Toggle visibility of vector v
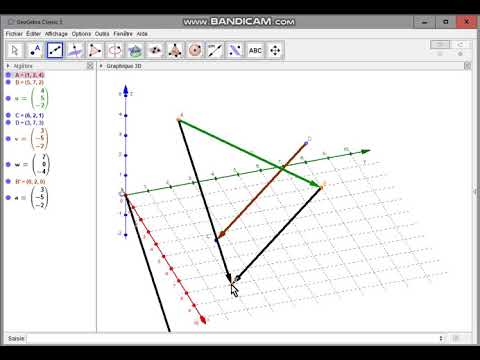The image size is (480, 360). coord(8,139)
